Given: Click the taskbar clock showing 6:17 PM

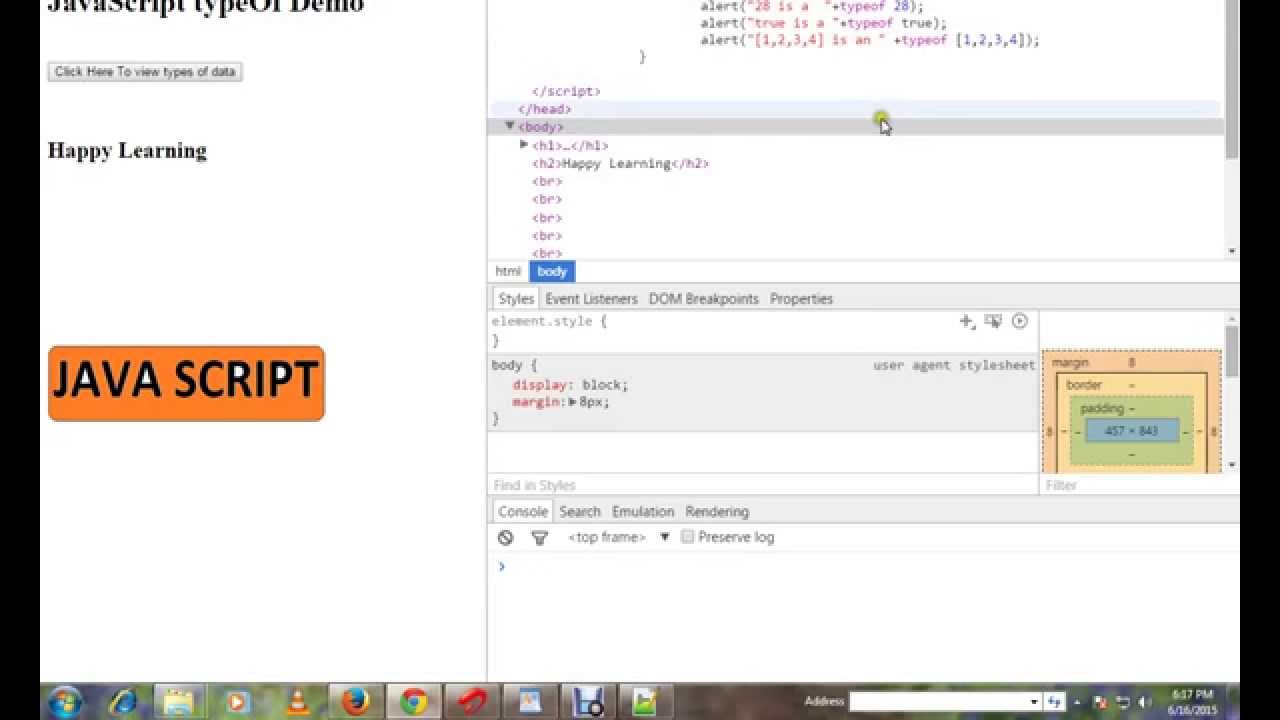Looking at the screenshot, I should point(1190,701).
